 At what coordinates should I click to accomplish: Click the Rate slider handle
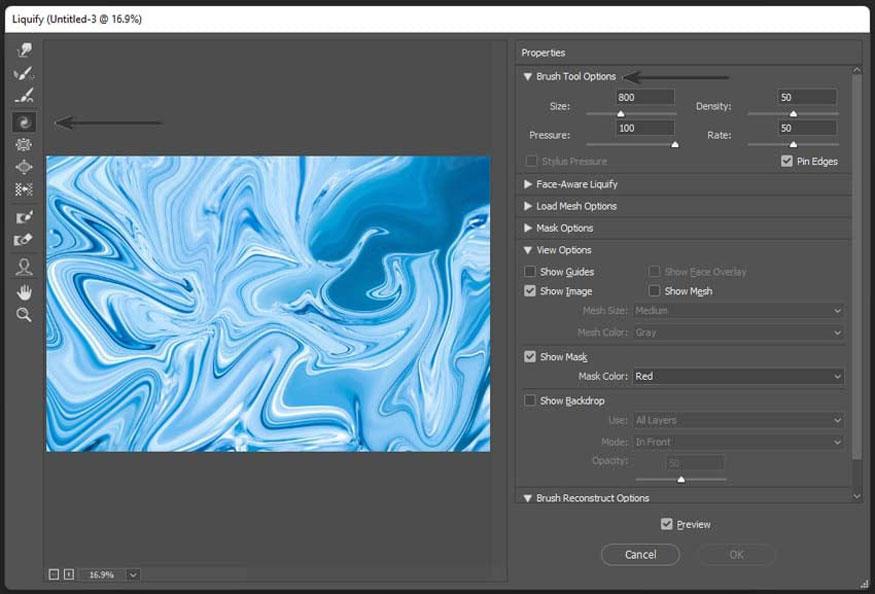[793, 145]
